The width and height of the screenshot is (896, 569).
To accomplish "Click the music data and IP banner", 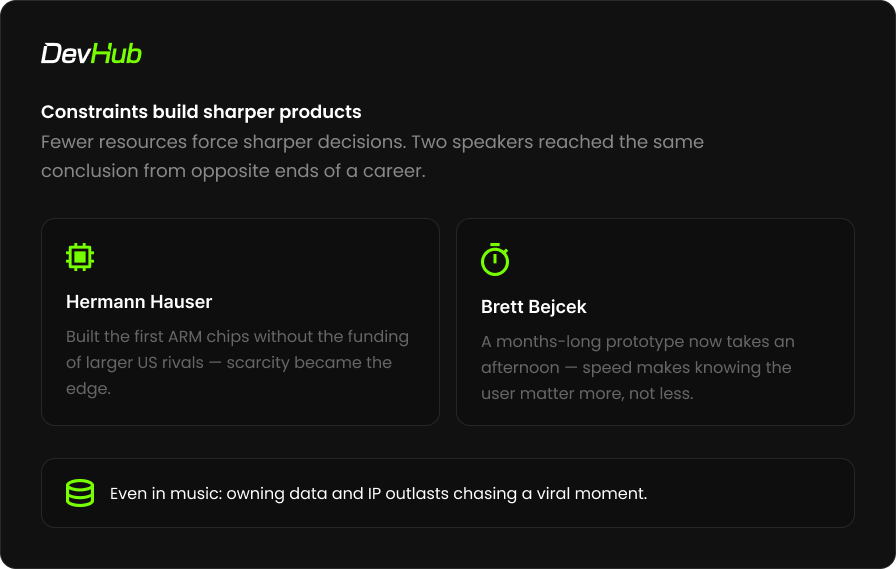I will click(448, 493).
